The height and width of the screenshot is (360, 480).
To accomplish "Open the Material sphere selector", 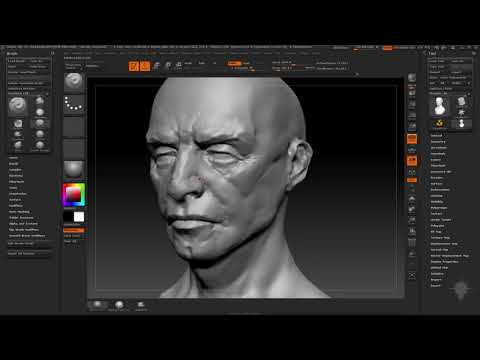I will [74, 170].
